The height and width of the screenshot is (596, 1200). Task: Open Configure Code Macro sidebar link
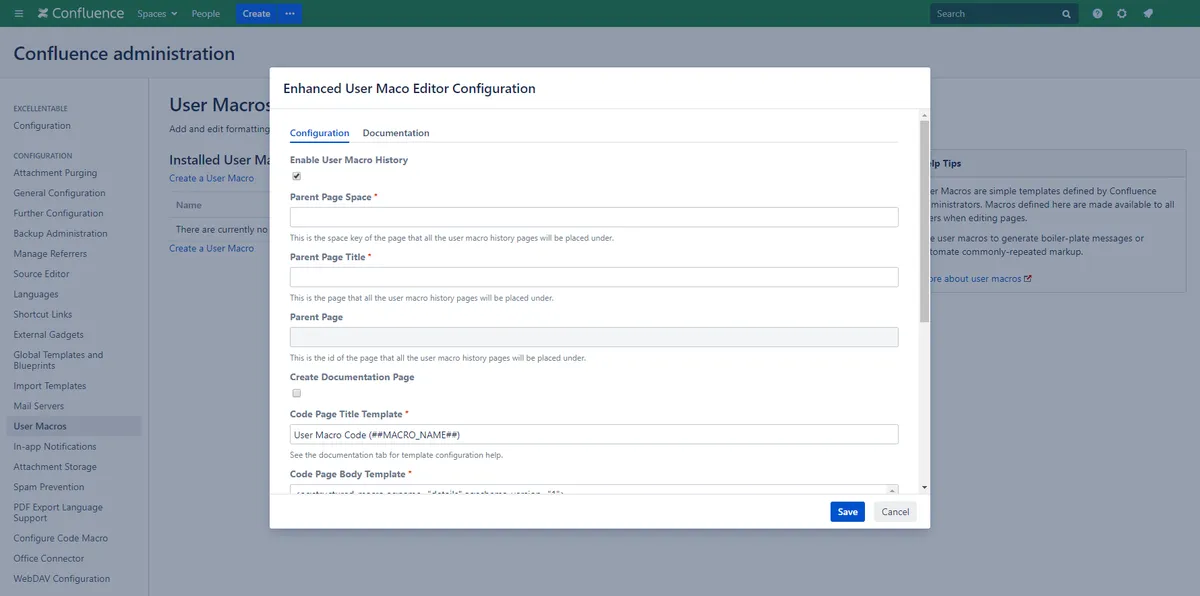pyautogui.click(x=60, y=538)
